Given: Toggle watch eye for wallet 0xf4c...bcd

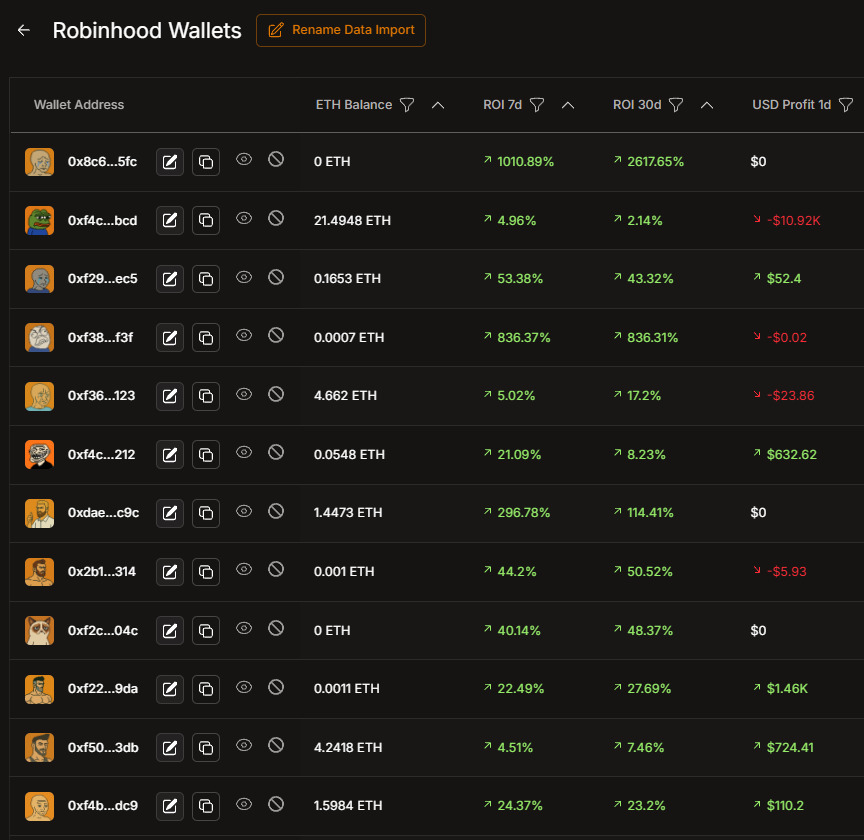Looking at the screenshot, I should tap(244, 218).
